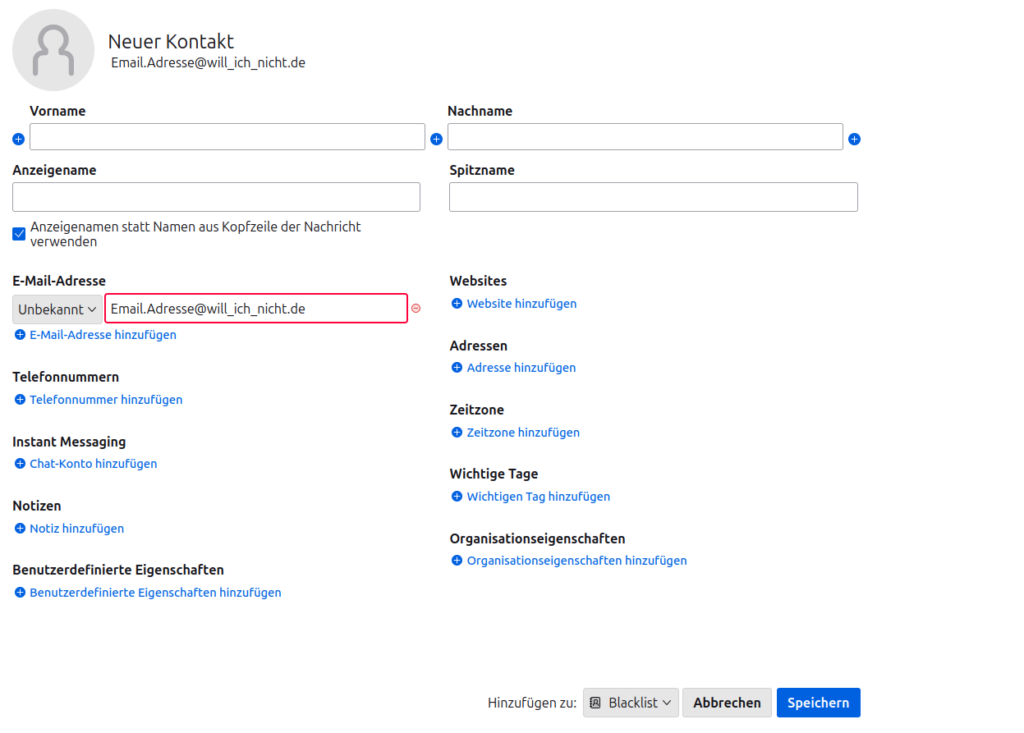
Task: Open the "Blacklist" address book dropdown
Action: (x=631, y=703)
